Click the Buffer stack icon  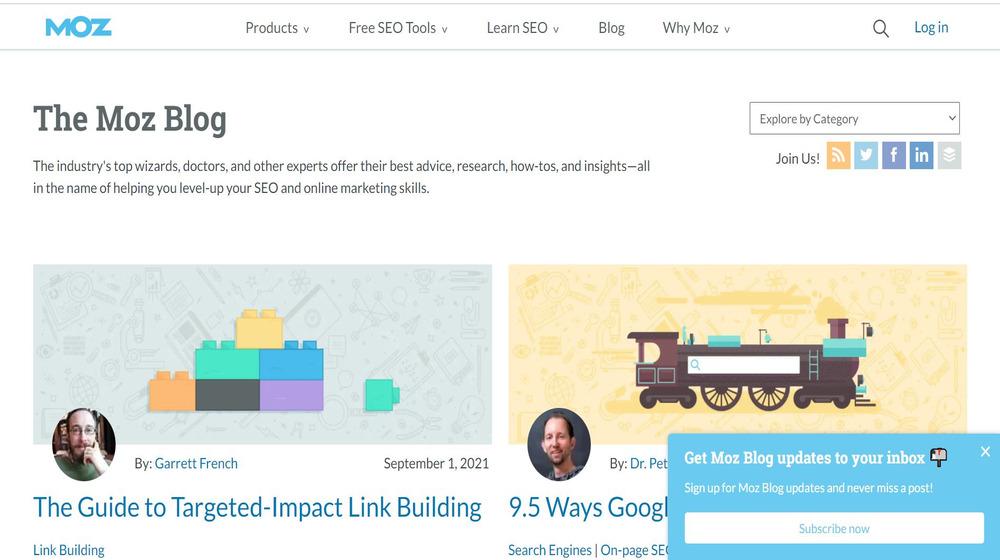point(949,156)
